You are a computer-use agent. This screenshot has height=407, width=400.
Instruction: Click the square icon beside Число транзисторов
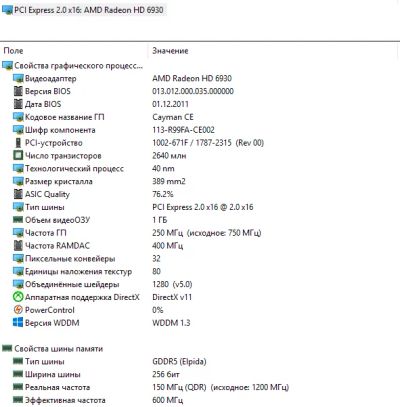[18, 156]
